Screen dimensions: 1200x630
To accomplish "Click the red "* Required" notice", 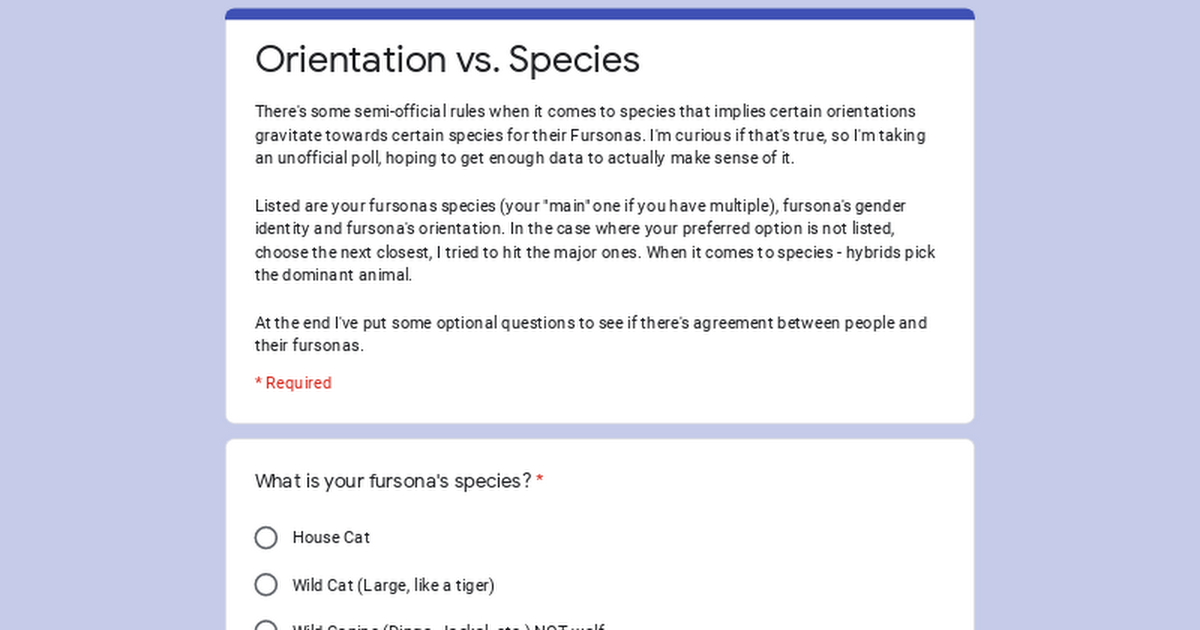I will tap(293, 383).
